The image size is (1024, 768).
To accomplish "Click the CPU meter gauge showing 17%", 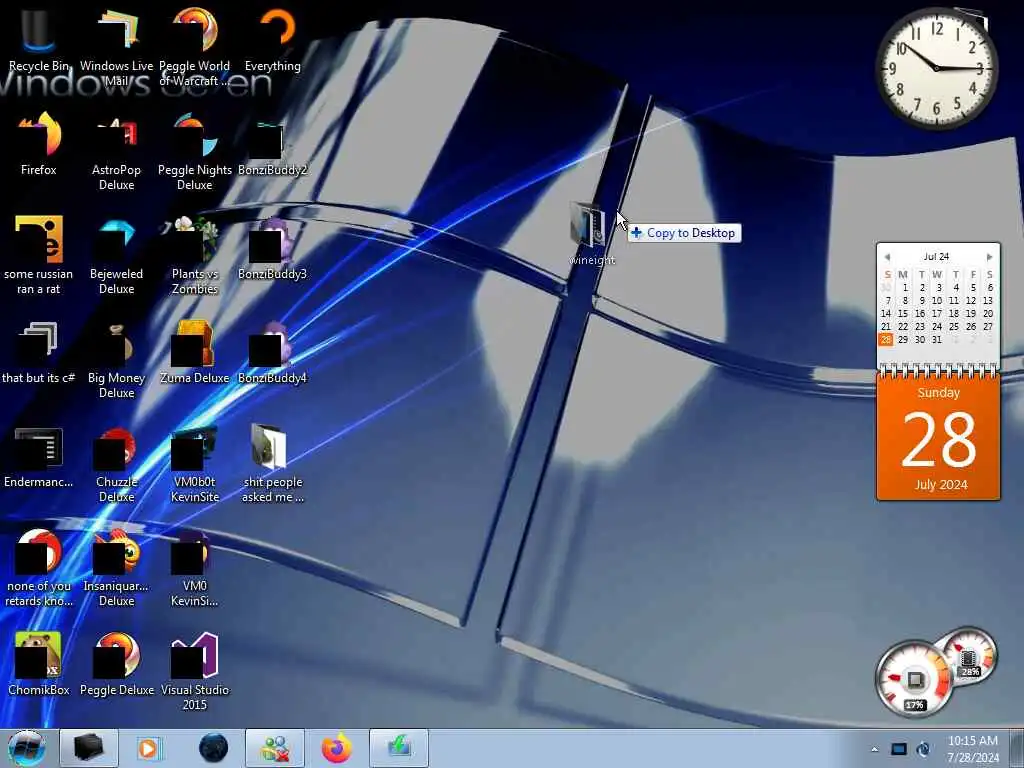I will (x=915, y=679).
